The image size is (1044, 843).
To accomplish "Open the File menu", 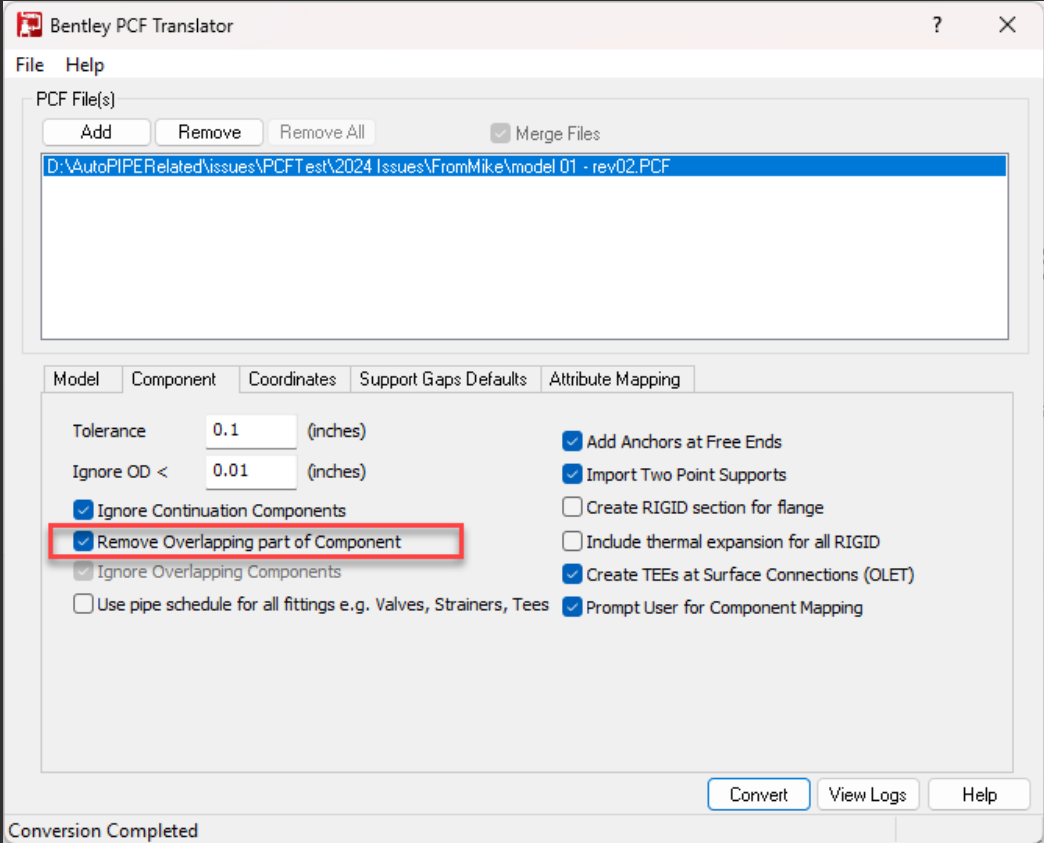I will (30, 65).
